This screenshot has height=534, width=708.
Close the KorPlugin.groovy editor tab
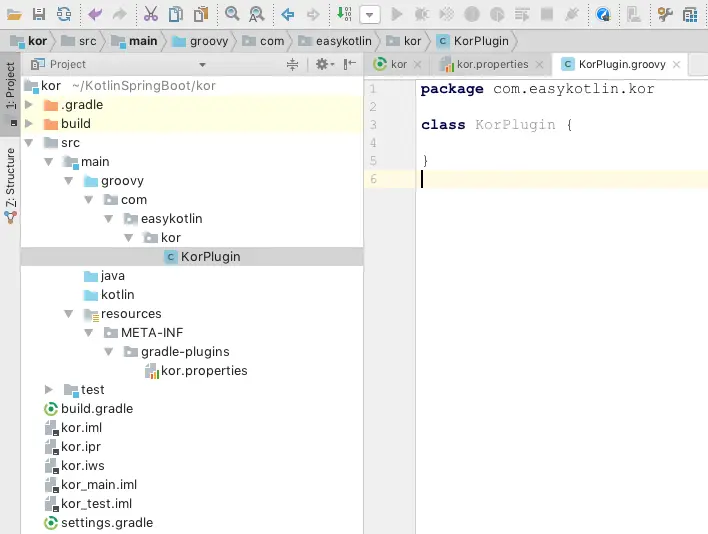point(676,65)
